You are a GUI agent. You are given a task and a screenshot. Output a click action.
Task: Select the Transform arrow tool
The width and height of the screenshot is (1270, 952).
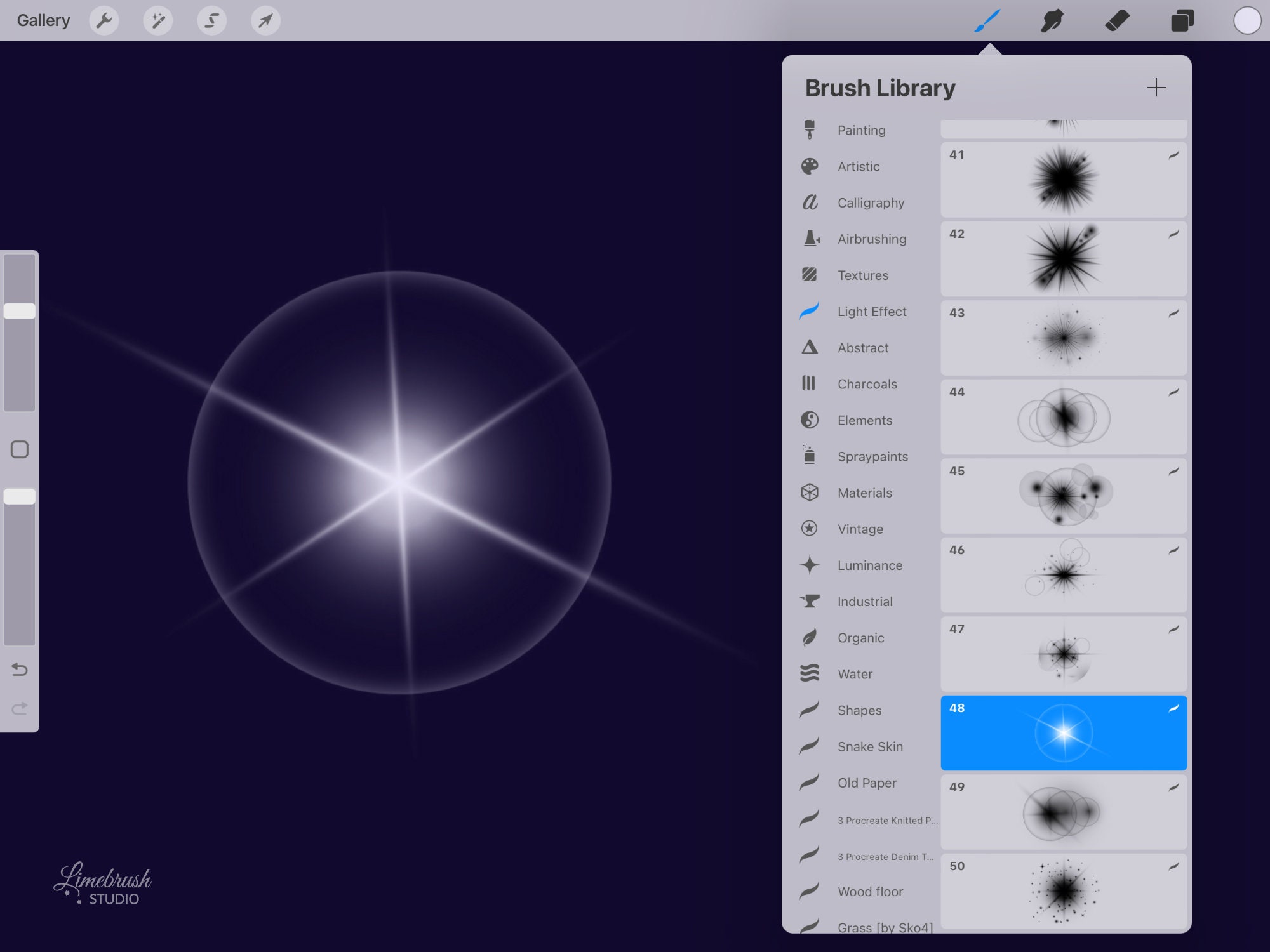[265, 20]
